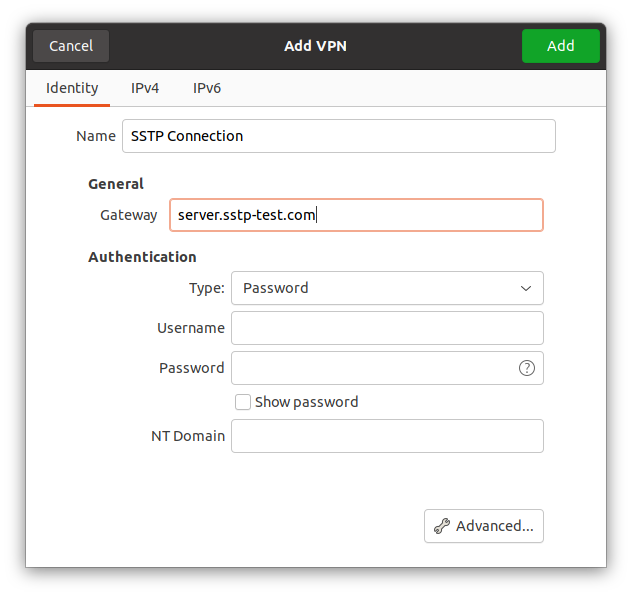Click the Add VPN title bar
632x596 pixels.
pyautogui.click(x=315, y=46)
